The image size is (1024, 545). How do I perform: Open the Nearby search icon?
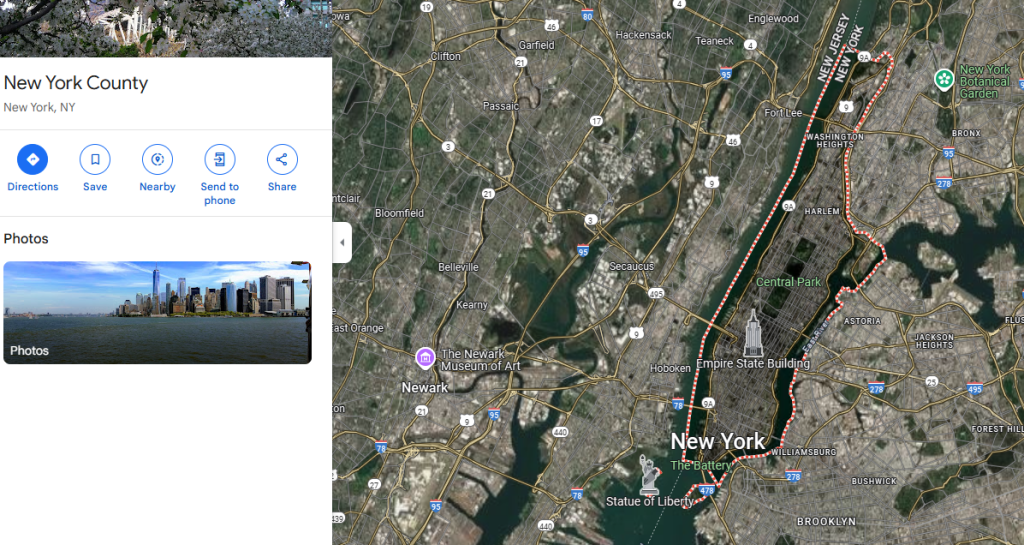pyautogui.click(x=157, y=159)
